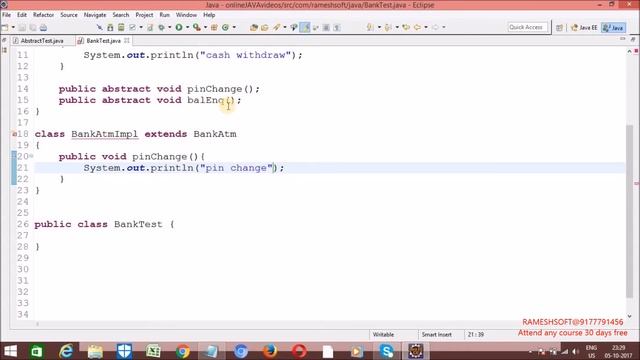Click the Open Task icon in toolbar
The width and height of the screenshot is (640, 360).
264,27
